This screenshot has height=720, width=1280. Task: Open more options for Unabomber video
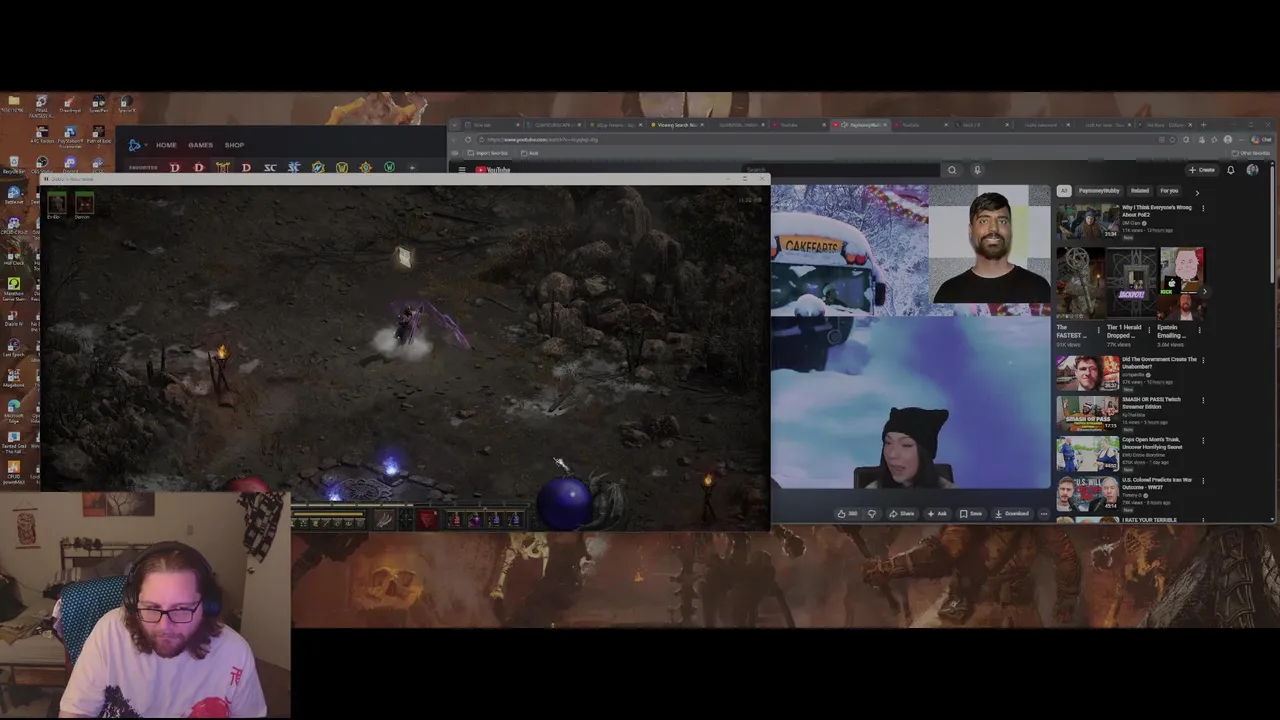point(1203,360)
